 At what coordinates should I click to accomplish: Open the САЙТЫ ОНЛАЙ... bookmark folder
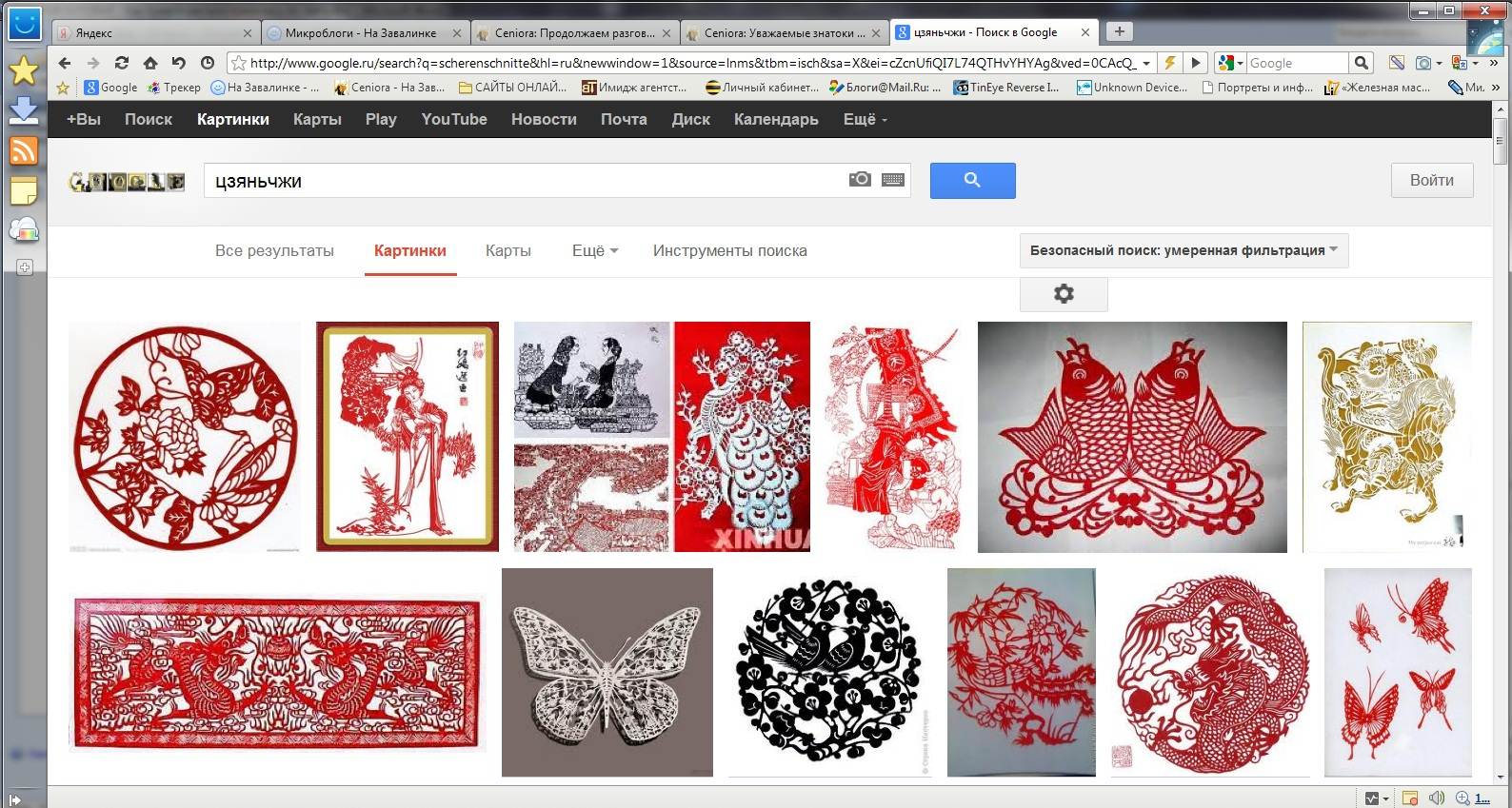point(512,88)
